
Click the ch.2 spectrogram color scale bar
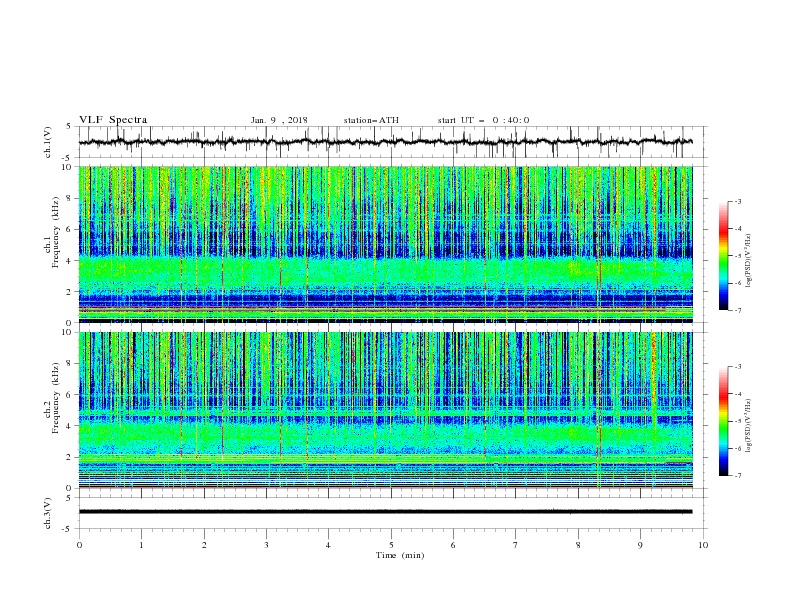(723, 421)
